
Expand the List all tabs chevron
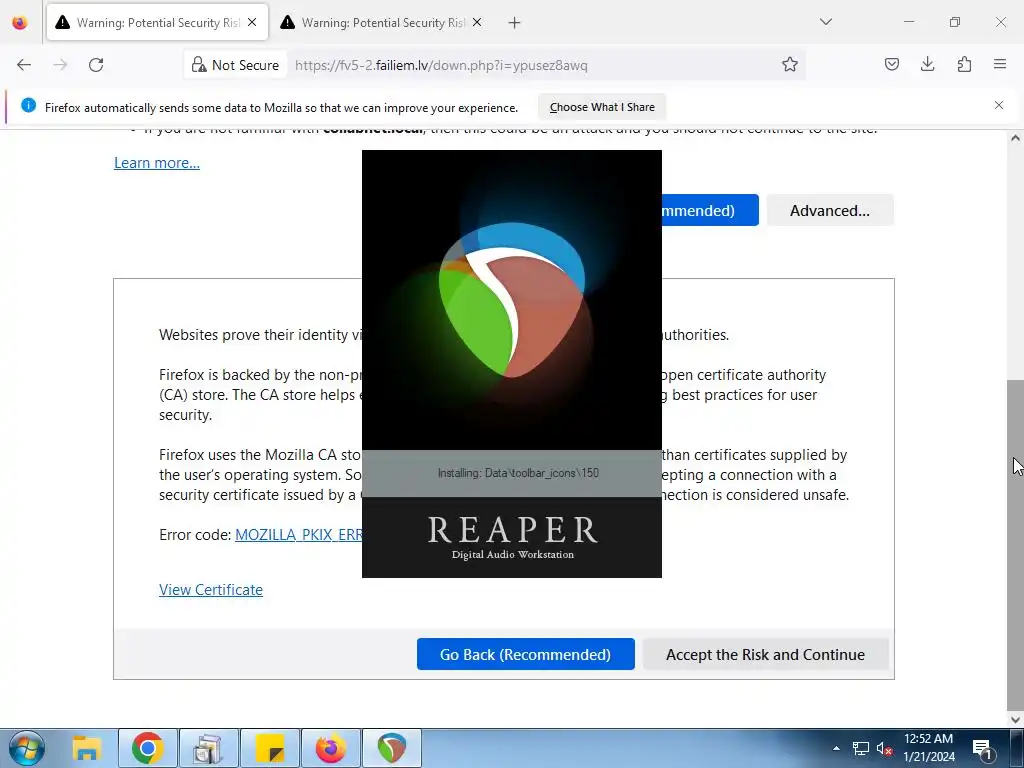tap(825, 22)
